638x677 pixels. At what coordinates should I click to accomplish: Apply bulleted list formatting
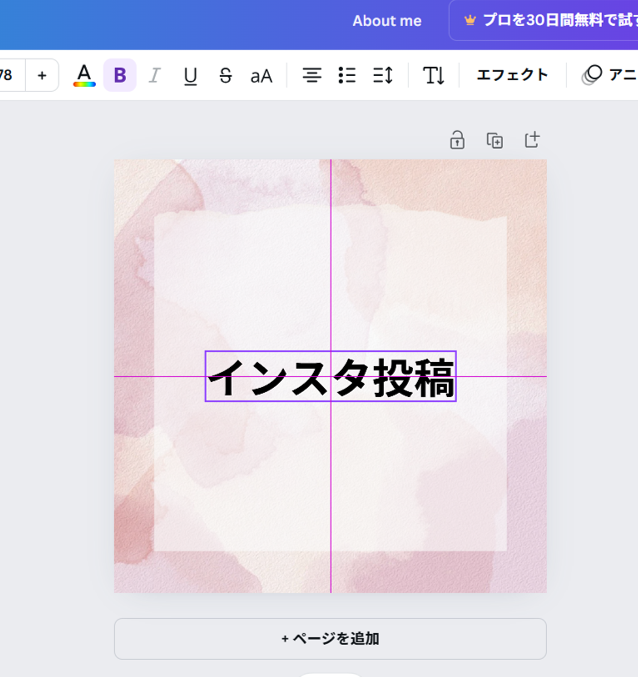pyautogui.click(x=347, y=75)
